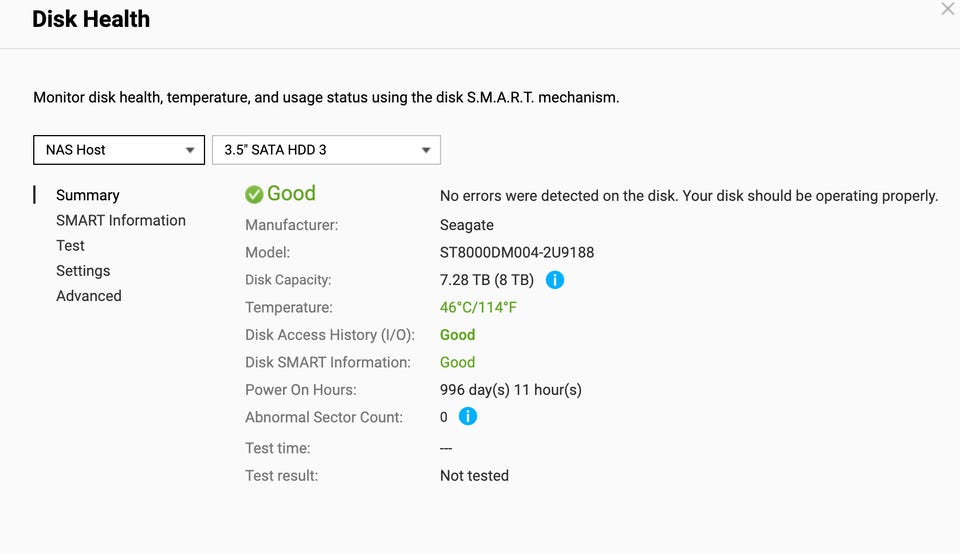Click the Disk Health title
The image size is (960, 554).
91,19
